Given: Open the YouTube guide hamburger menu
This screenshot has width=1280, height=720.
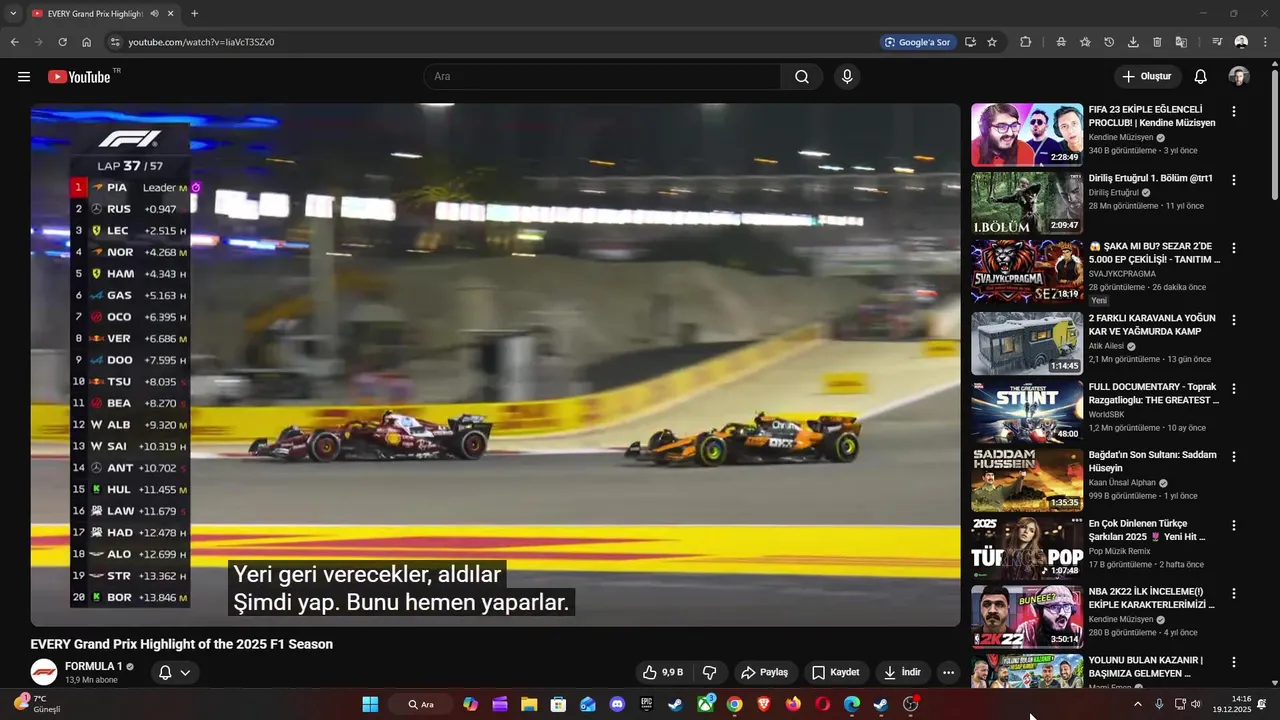Looking at the screenshot, I should [x=24, y=77].
